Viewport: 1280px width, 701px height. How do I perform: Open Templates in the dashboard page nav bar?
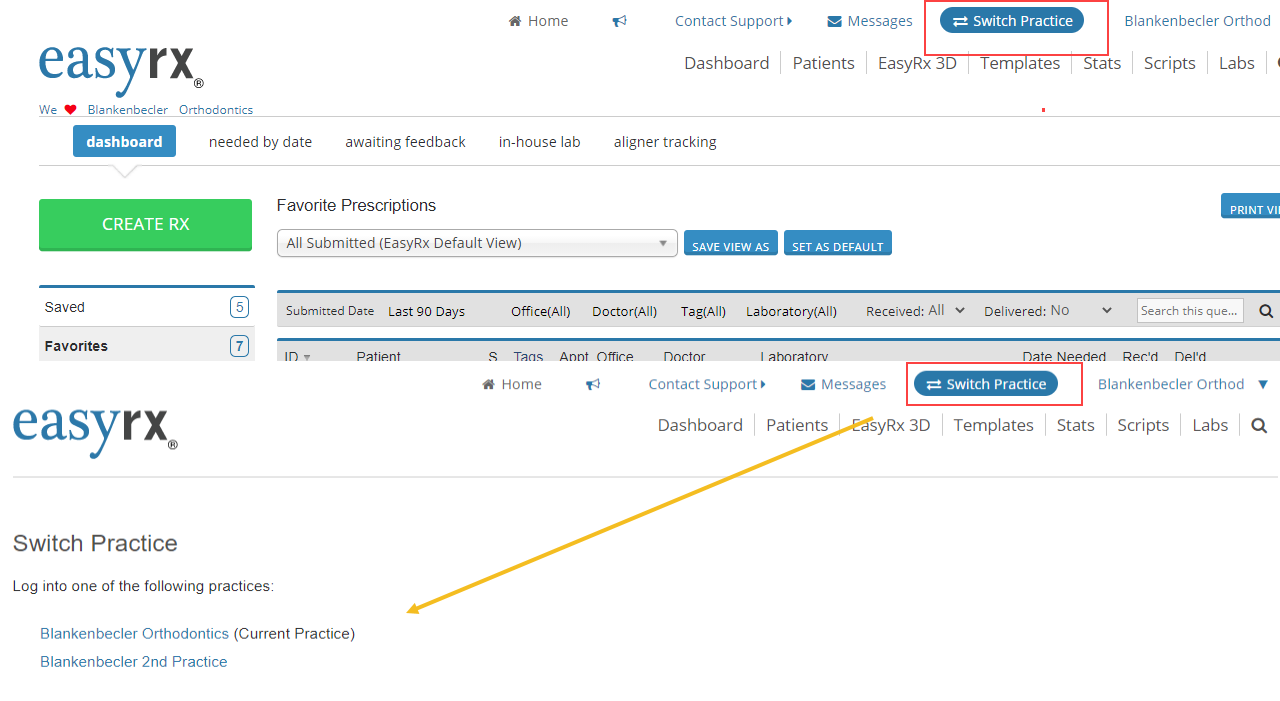click(x=1019, y=63)
